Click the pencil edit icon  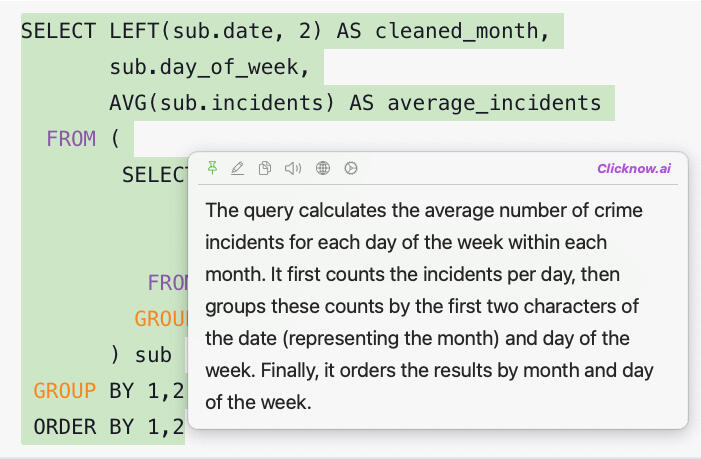click(237, 168)
